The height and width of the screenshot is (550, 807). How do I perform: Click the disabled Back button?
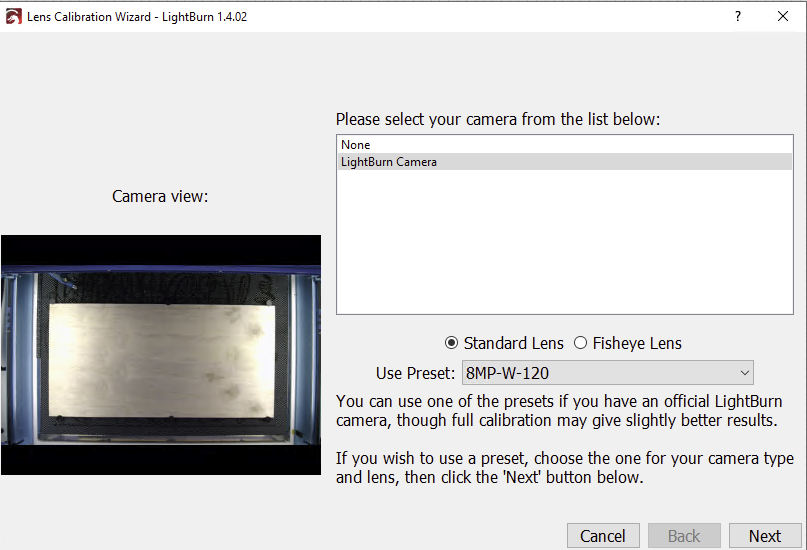click(684, 536)
